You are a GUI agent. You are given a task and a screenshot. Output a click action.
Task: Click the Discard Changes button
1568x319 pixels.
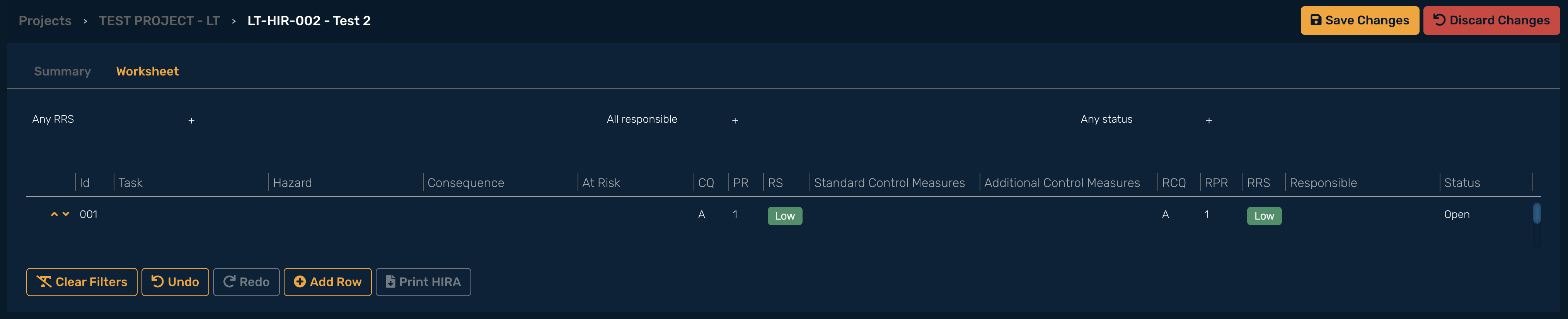[x=1491, y=21]
